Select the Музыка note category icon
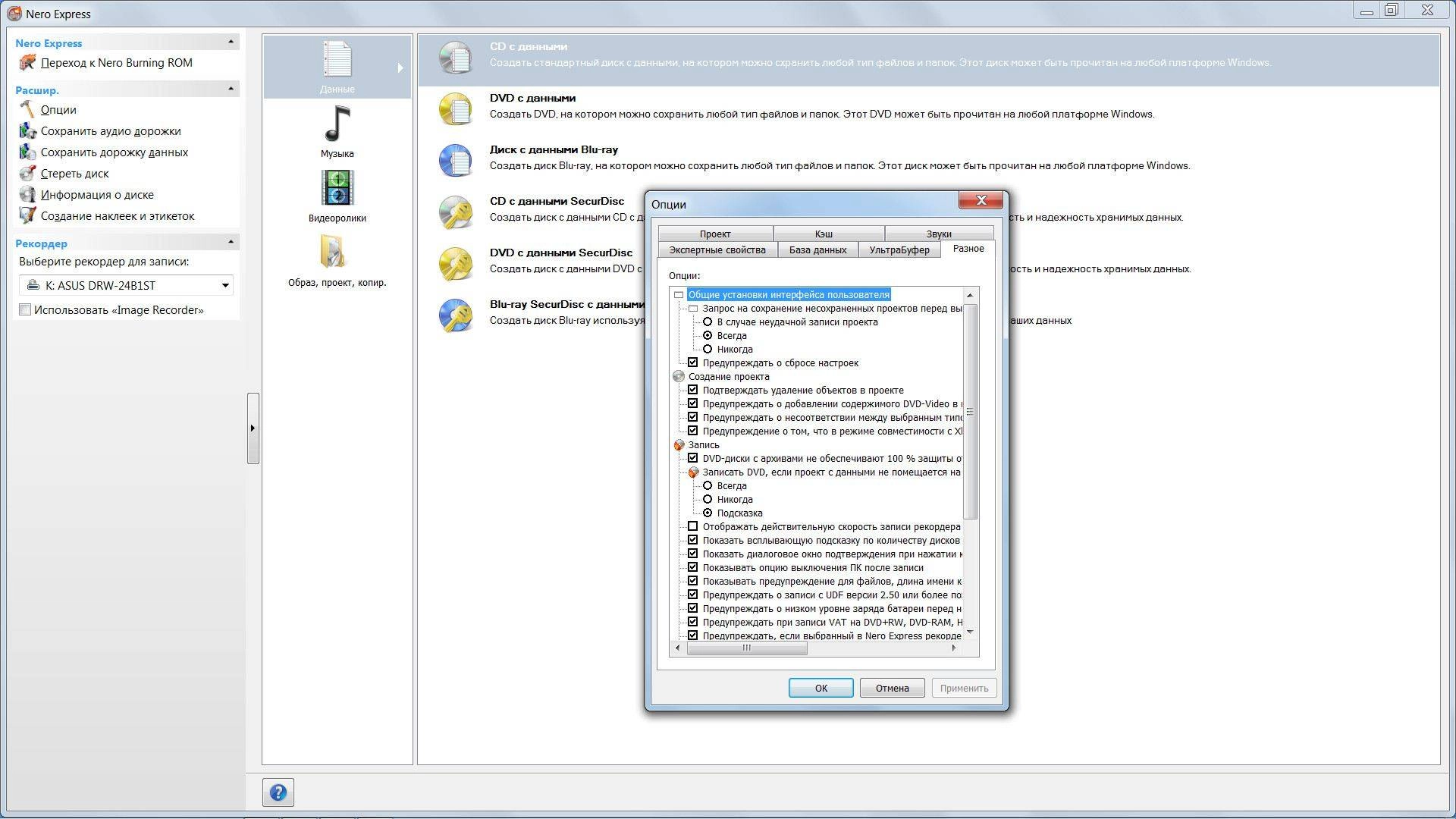 point(337,124)
